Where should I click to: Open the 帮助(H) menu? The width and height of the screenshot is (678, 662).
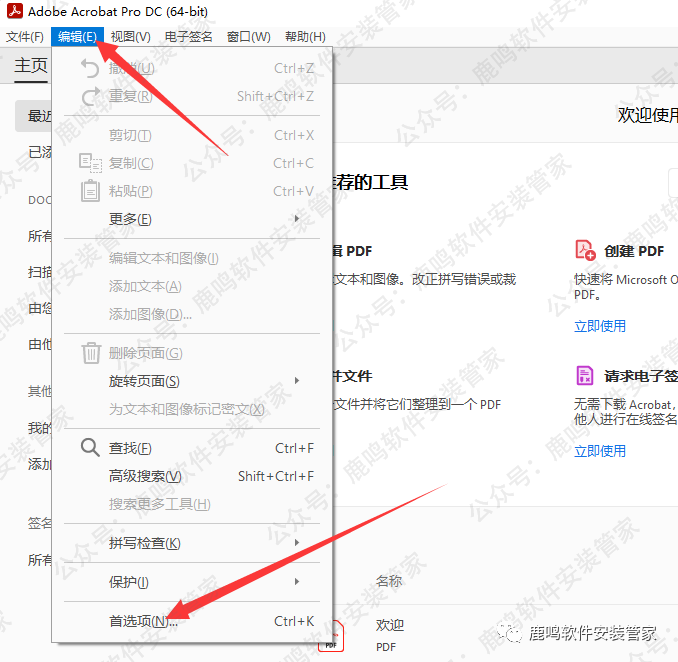coord(304,37)
